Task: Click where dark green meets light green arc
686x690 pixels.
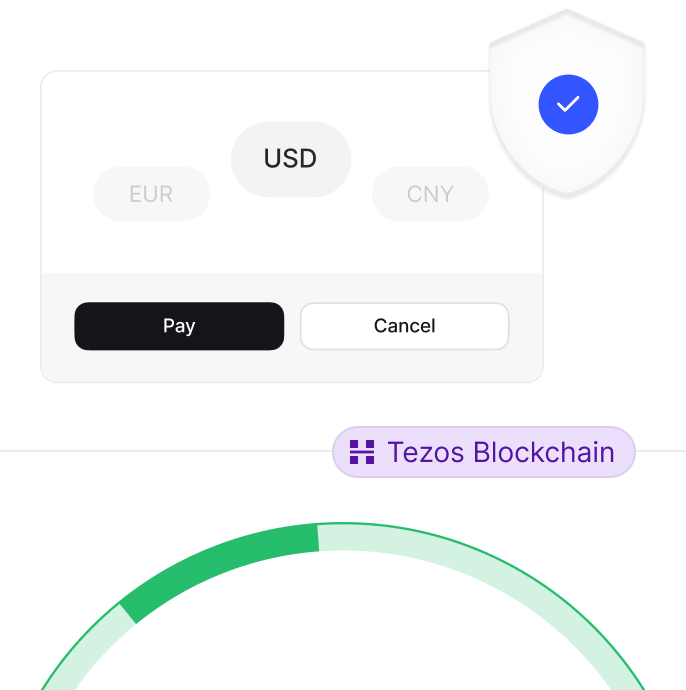Action: tap(318, 537)
